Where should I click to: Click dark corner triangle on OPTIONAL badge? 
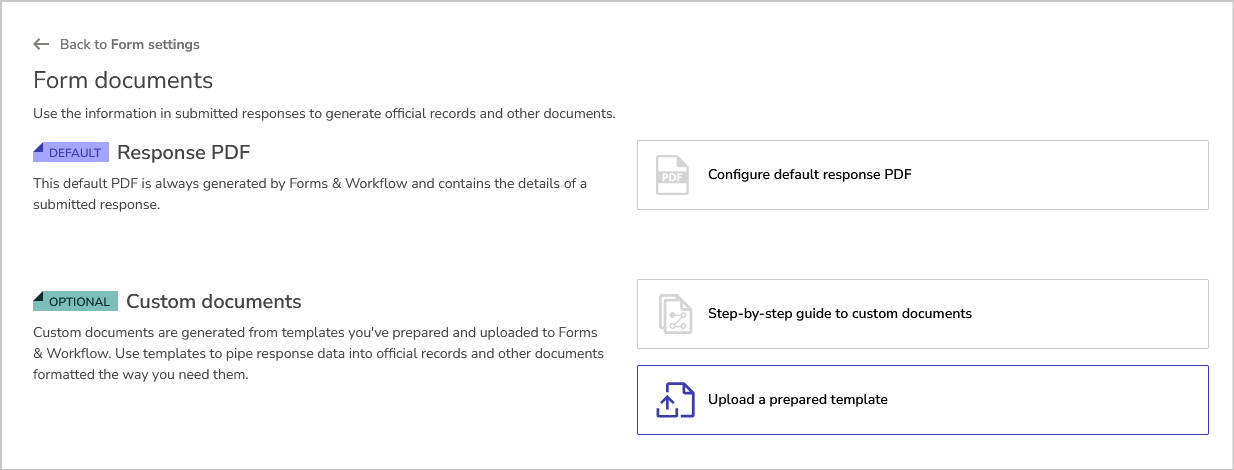[x=38, y=297]
